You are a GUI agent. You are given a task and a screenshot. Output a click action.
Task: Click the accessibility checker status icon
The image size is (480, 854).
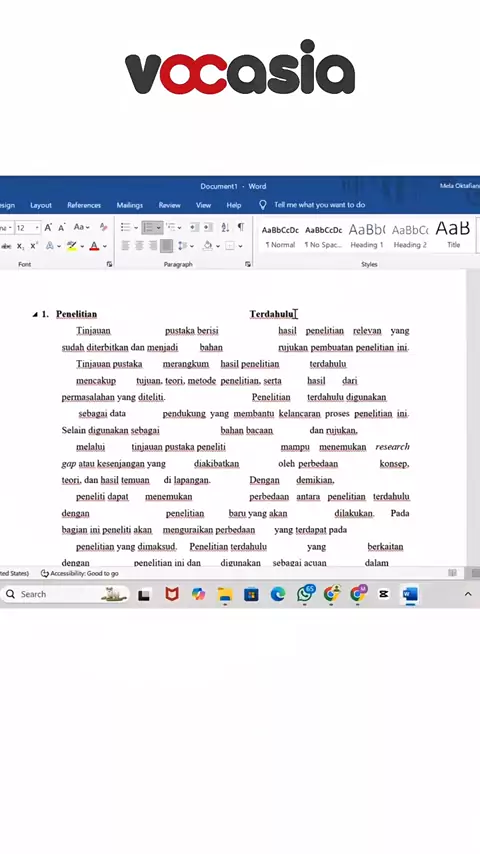(x=45, y=574)
